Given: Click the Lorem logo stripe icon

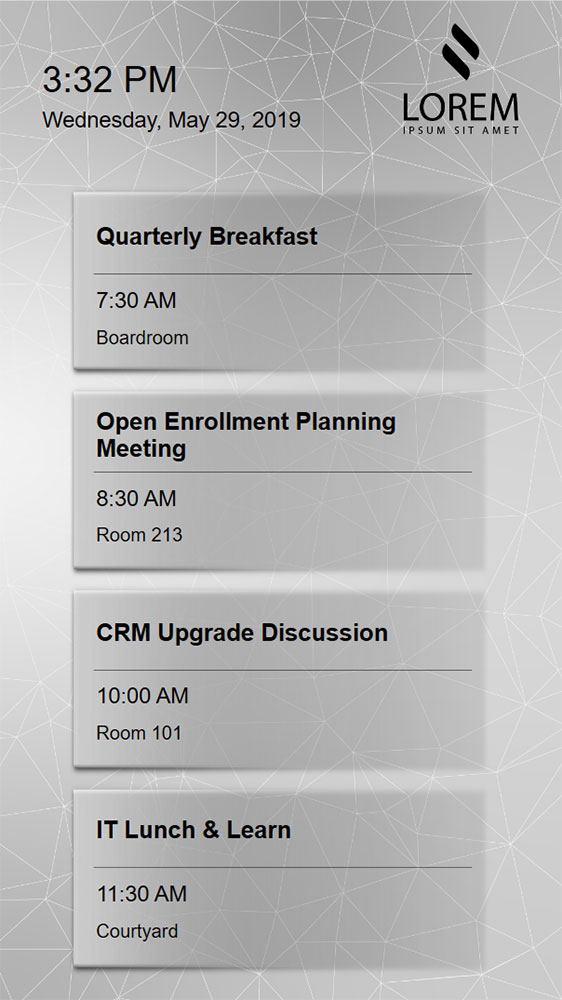Looking at the screenshot, I should [461, 52].
